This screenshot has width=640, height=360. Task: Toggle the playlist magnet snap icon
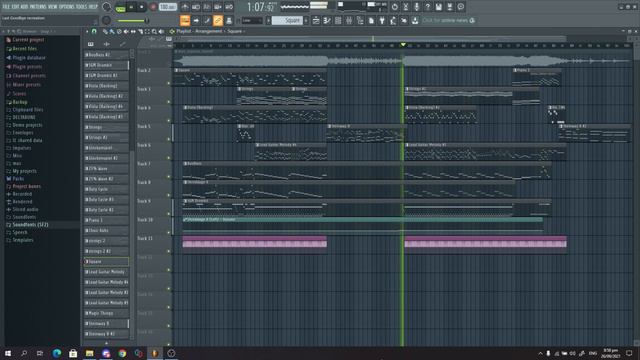[x=94, y=31]
